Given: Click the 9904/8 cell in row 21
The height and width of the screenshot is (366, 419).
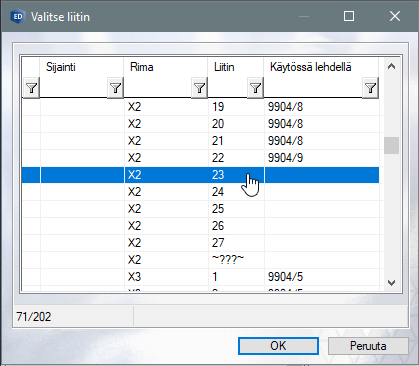Looking at the screenshot, I should pyautogui.click(x=322, y=141).
